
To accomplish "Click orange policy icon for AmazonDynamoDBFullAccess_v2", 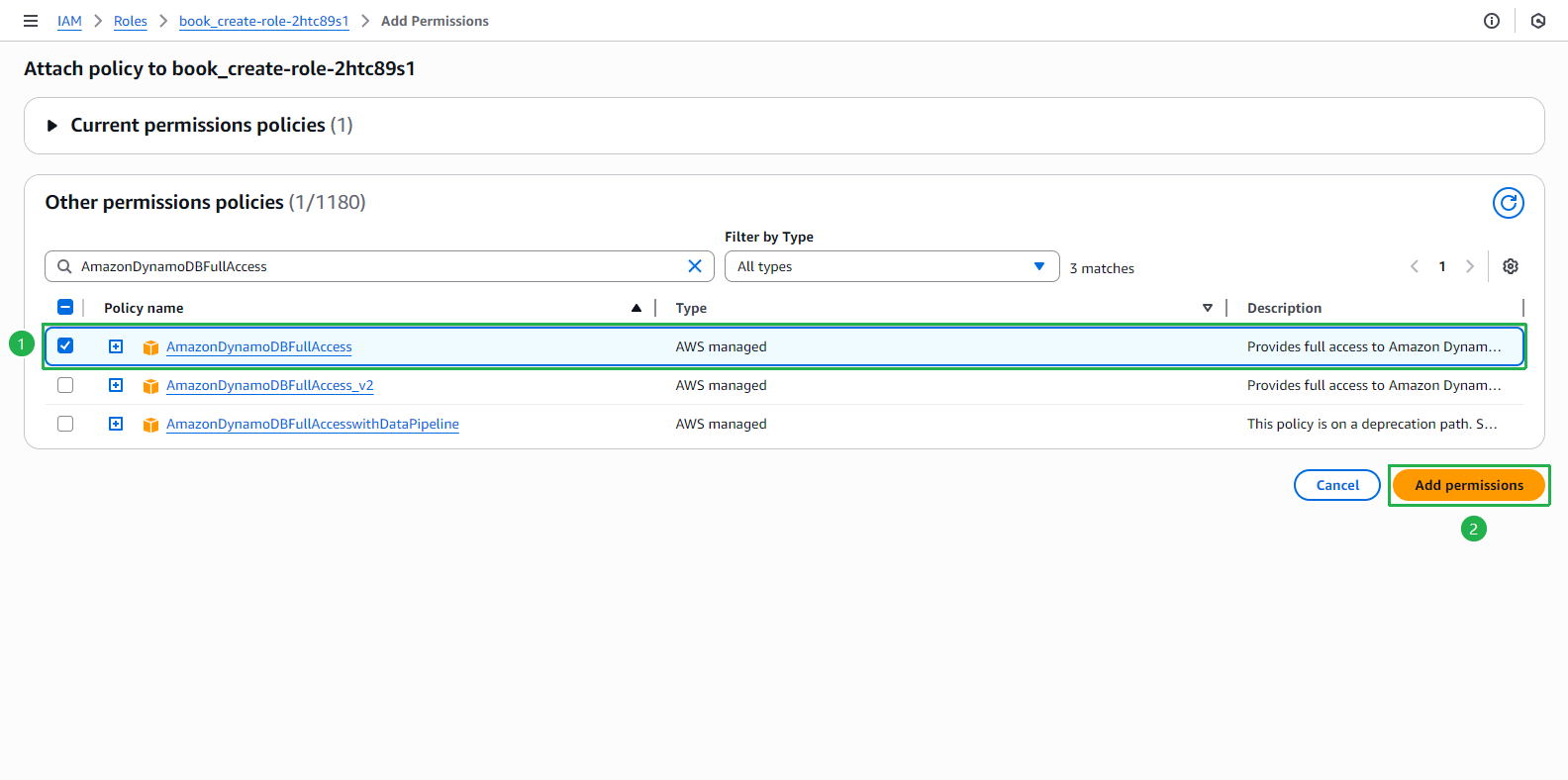I will tap(150, 386).
